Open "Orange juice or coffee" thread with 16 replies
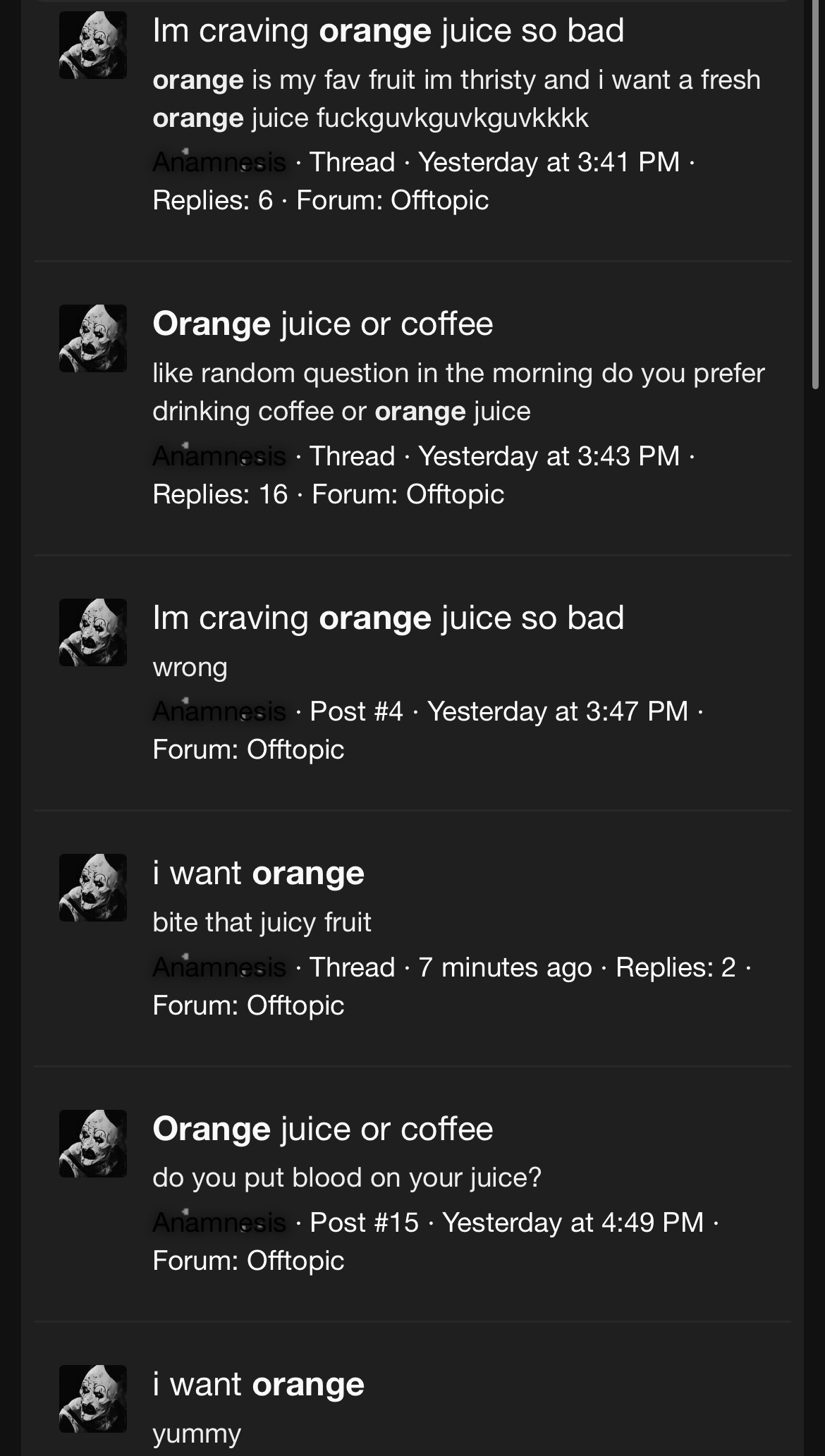This screenshot has width=825, height=1456. (322, 324)
